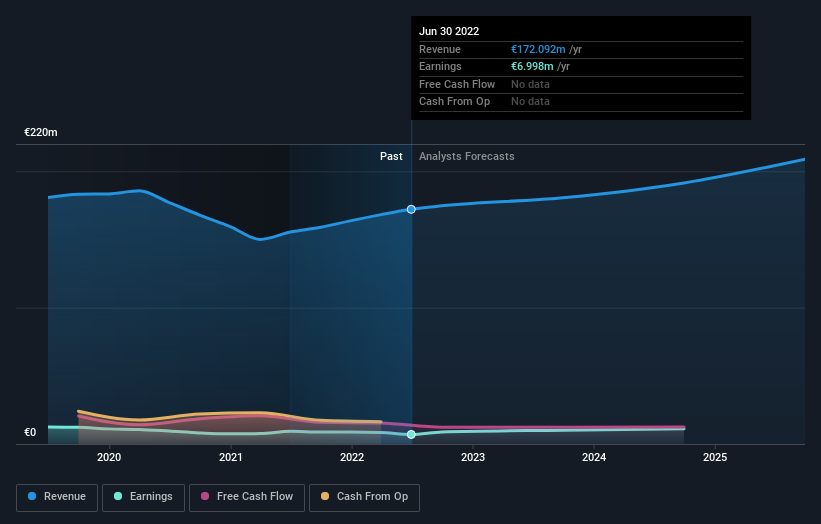
Task: Toggle the Free Cash Flow legend series
Action: (247, 497)
